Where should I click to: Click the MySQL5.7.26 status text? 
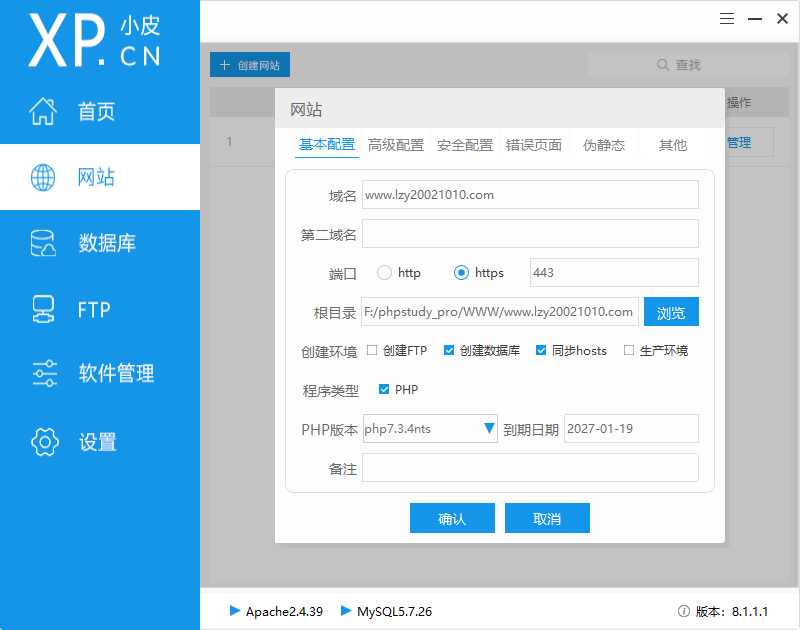[x=394, y=611]
